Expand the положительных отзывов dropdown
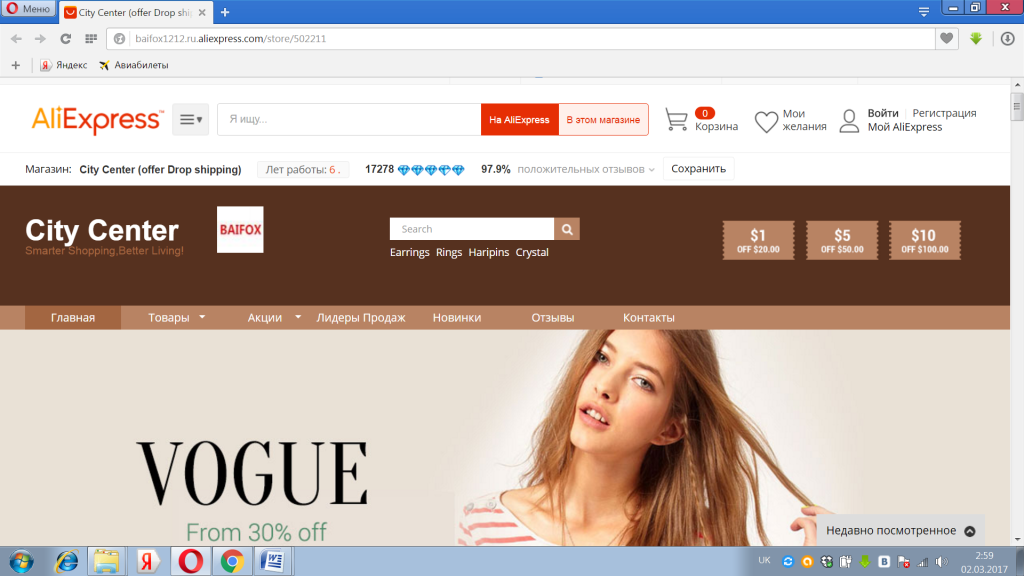 (586, 169)
